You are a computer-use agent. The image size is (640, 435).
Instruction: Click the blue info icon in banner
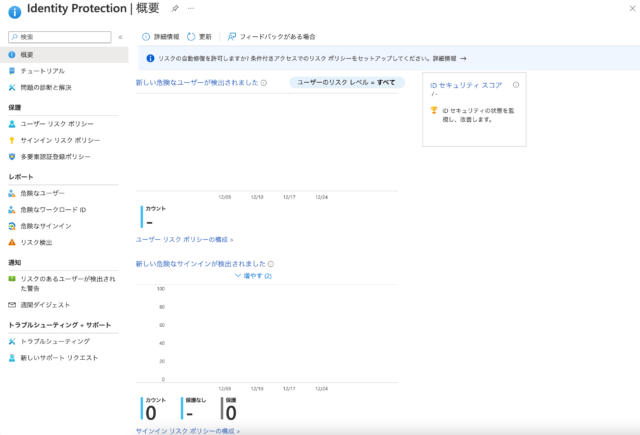[x=150, y=58]
